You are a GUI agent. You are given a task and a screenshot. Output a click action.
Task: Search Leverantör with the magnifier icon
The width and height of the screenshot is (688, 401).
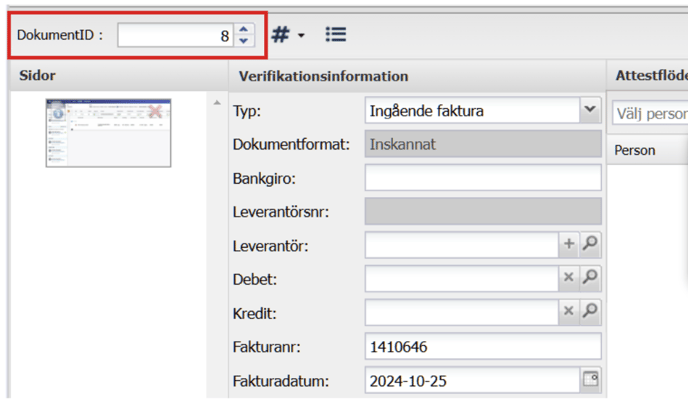pyautogui.click(x=590, y=244)
